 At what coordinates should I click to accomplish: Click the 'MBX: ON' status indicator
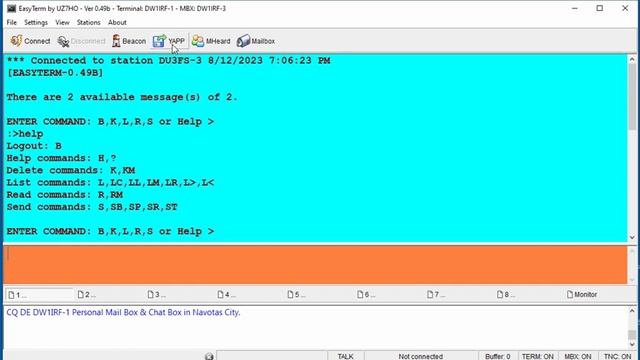point(578,356)
